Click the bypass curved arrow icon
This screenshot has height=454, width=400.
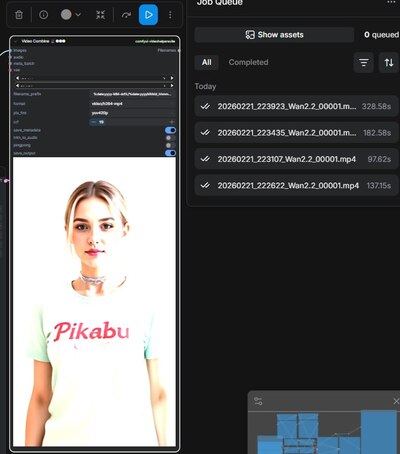126,15
